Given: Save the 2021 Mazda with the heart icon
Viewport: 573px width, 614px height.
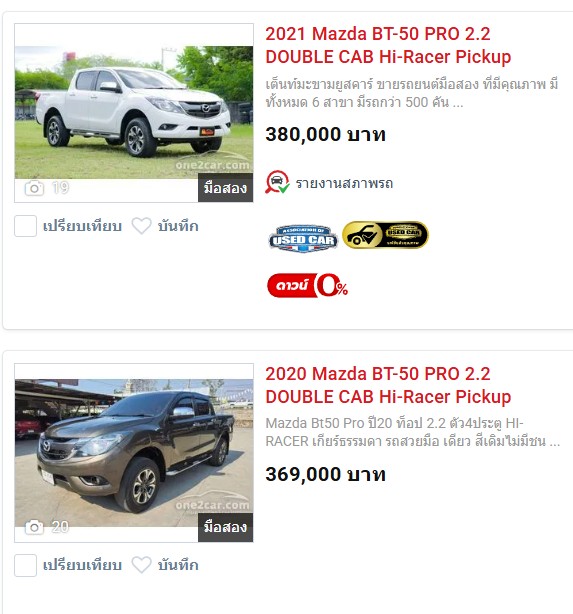Looking at the screenshot, I should point(141,226).
